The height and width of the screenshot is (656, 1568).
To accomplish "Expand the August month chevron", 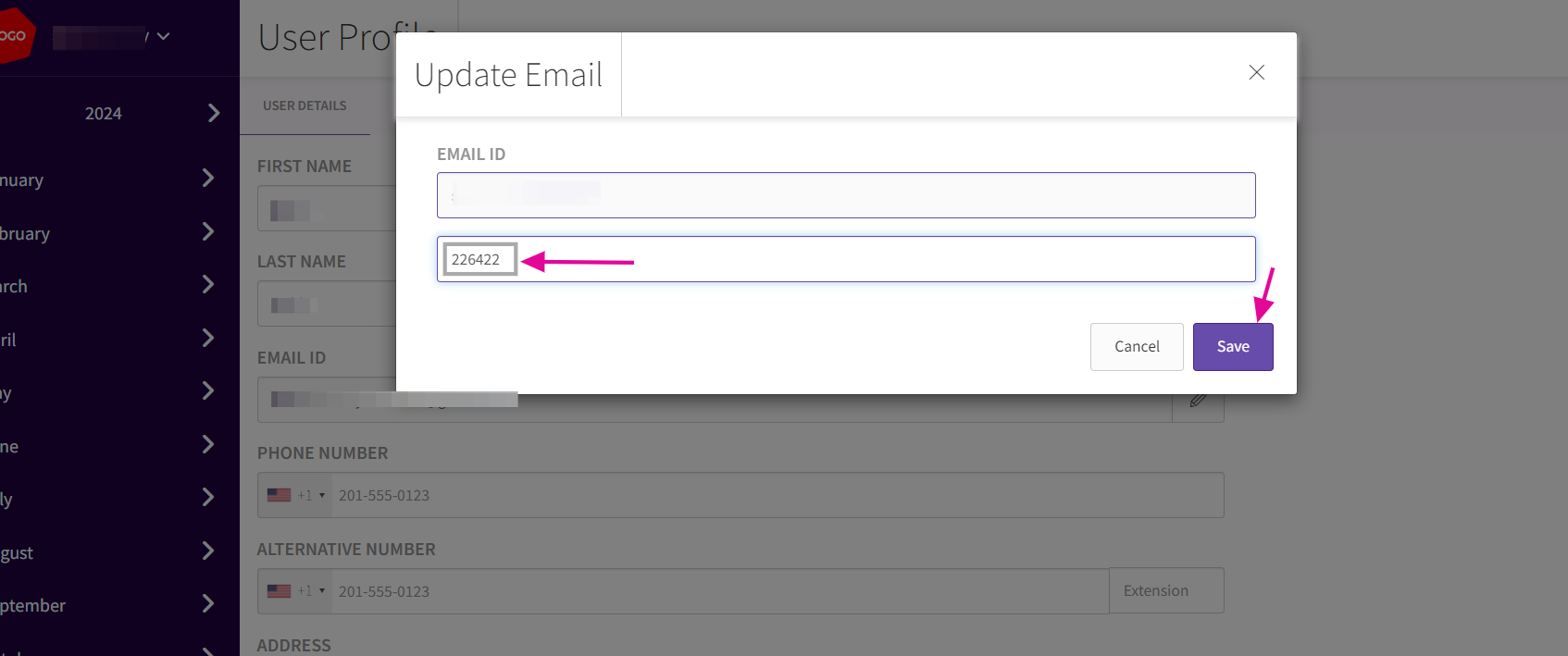I will 208,551.
